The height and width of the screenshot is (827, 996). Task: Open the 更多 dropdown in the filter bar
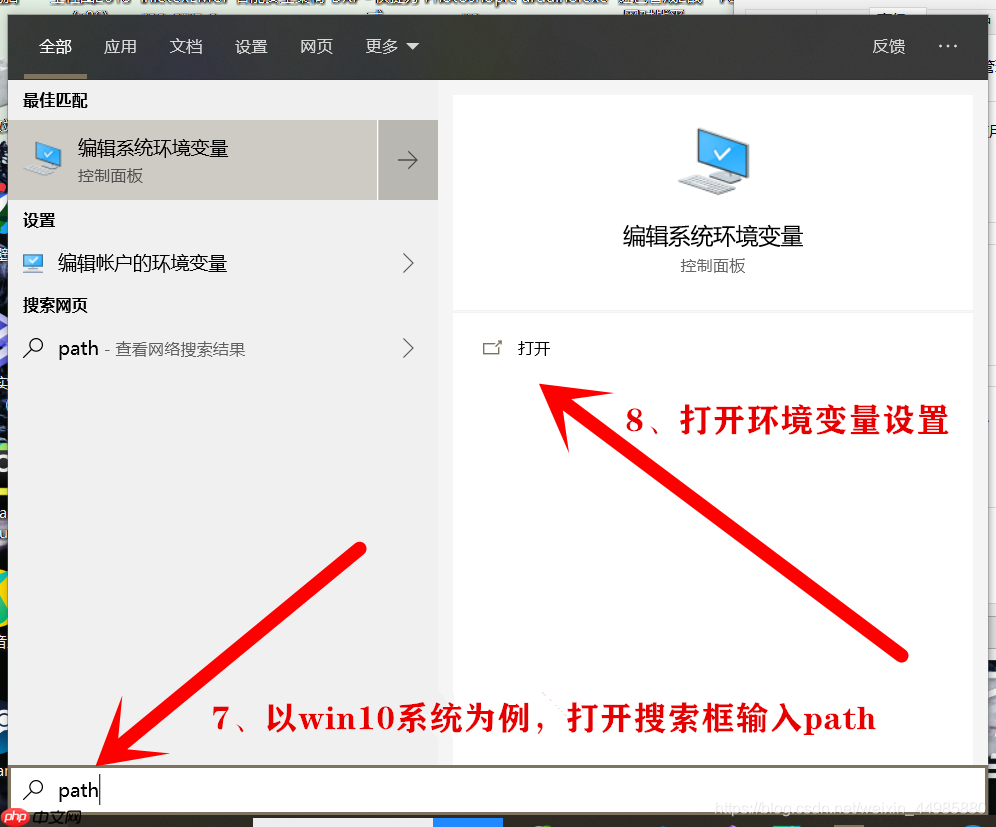391,46
